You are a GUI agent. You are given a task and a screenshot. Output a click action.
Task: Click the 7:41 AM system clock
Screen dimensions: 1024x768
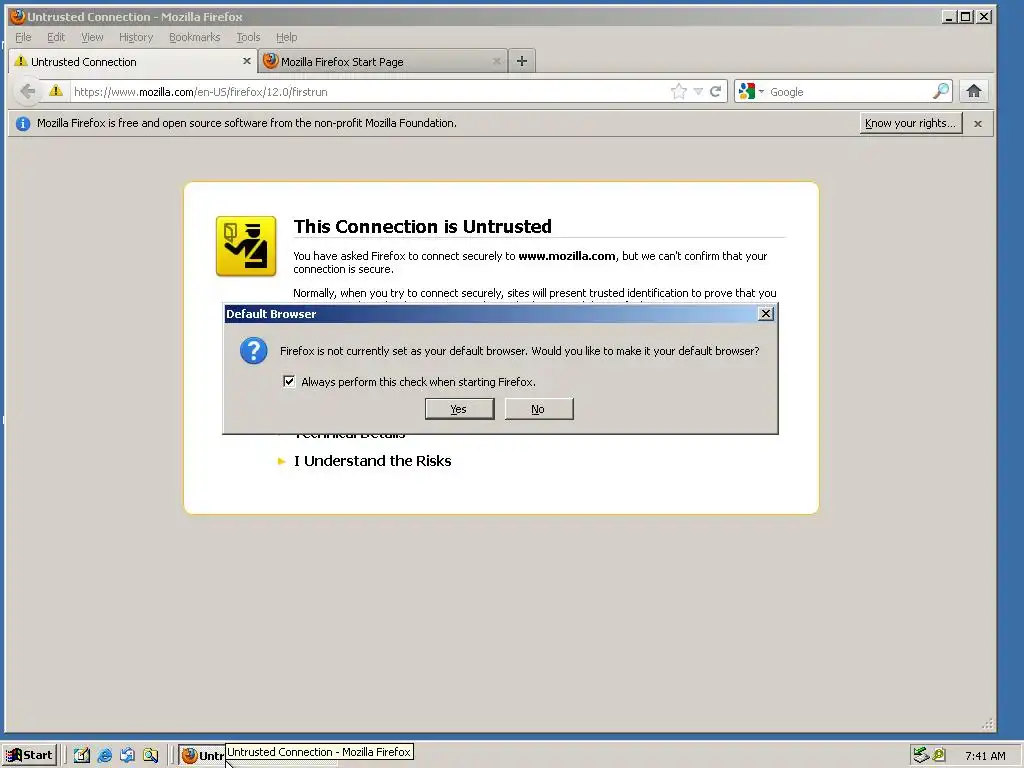point(985,756)
